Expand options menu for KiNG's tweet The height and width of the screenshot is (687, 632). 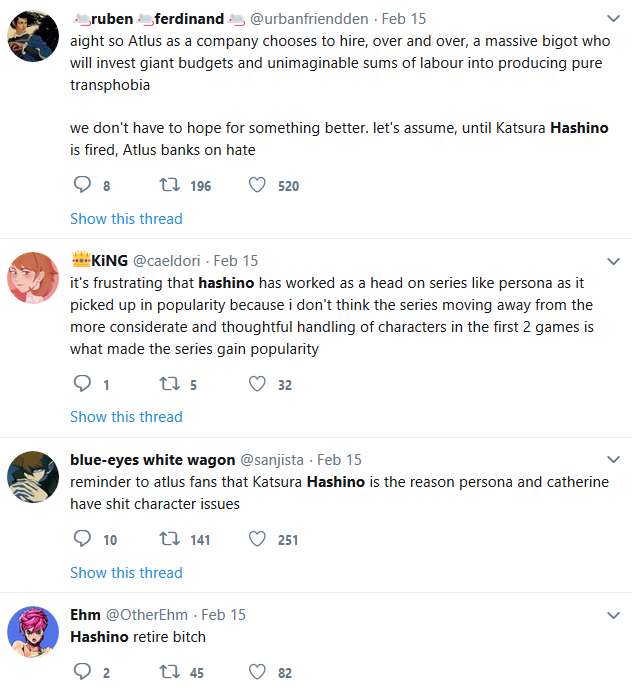pyautogui.click(x=613, y=260)
